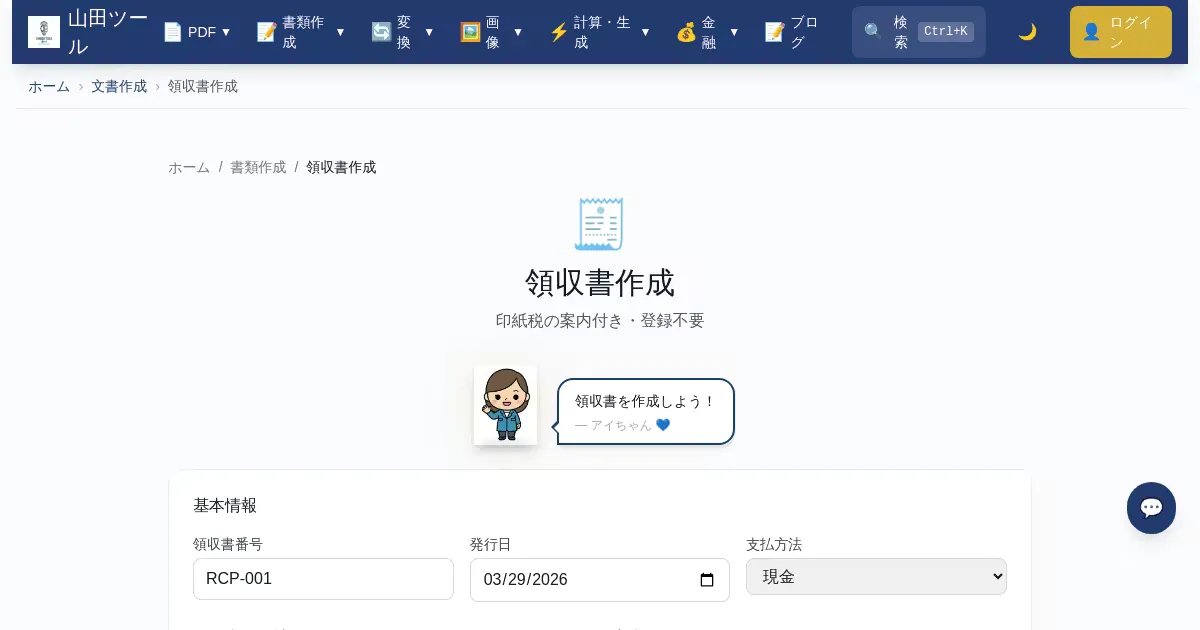The height and width of the screenshot is (630, 1200).
Task: Toggle dark mode with the moon icon
Action: click(x=1027, y=32)
